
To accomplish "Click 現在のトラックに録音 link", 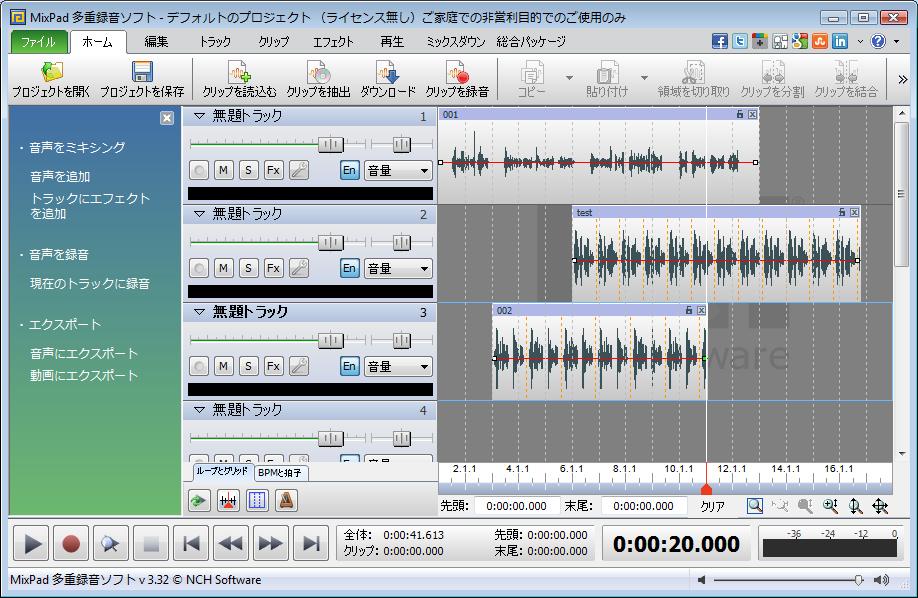I will (90, 283).
